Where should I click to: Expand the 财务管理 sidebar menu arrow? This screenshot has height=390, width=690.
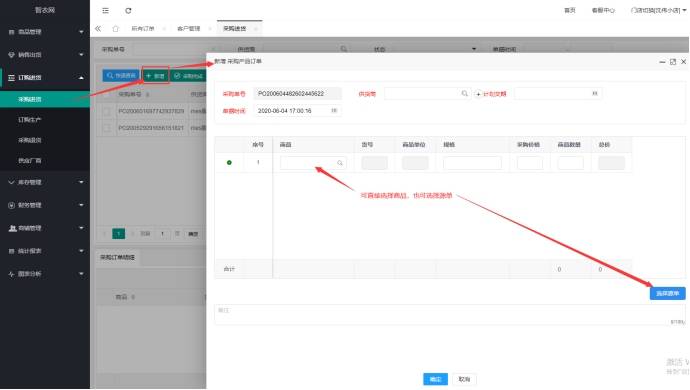(x=81, y=205)
